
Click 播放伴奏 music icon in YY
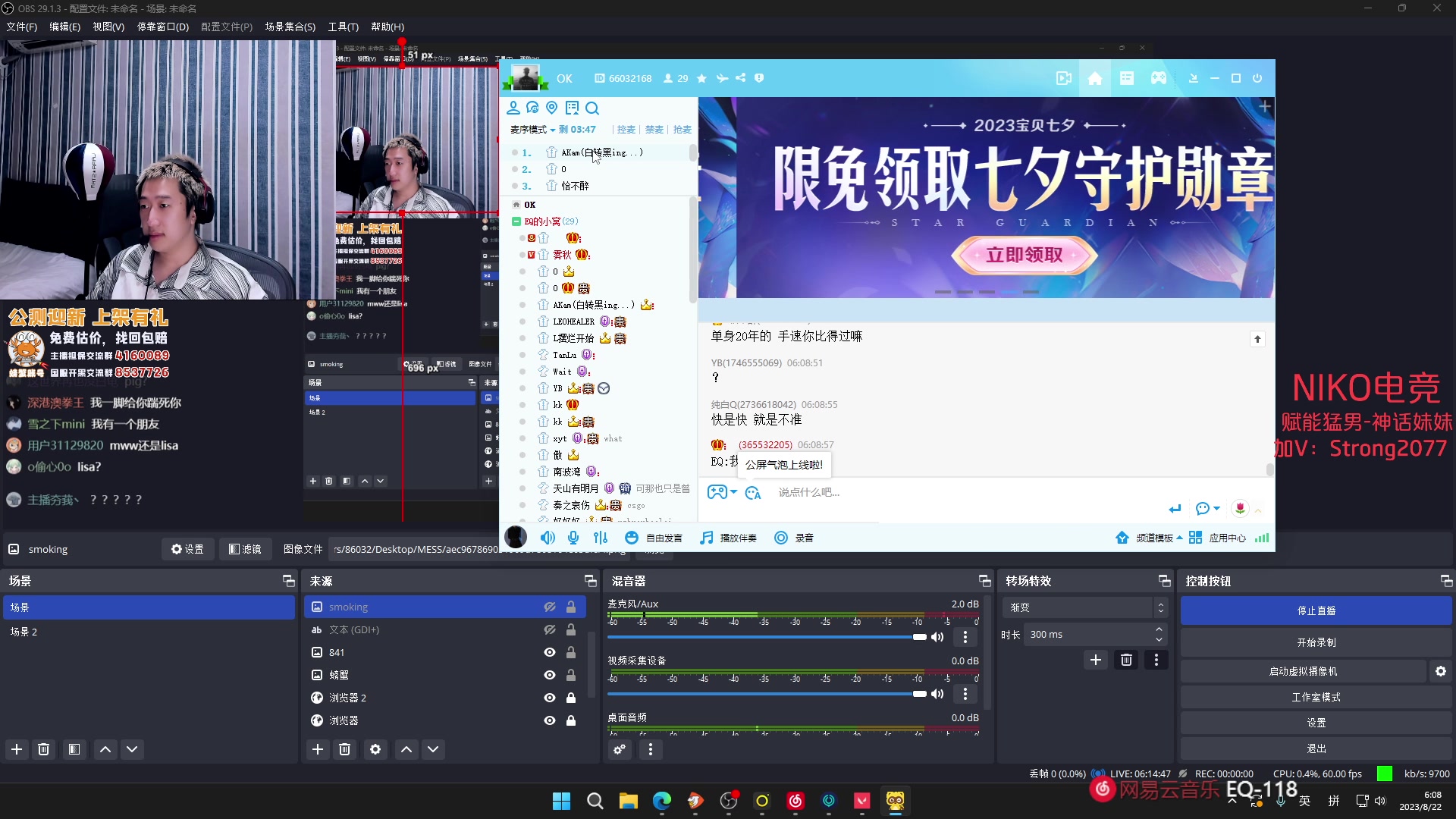728,538
